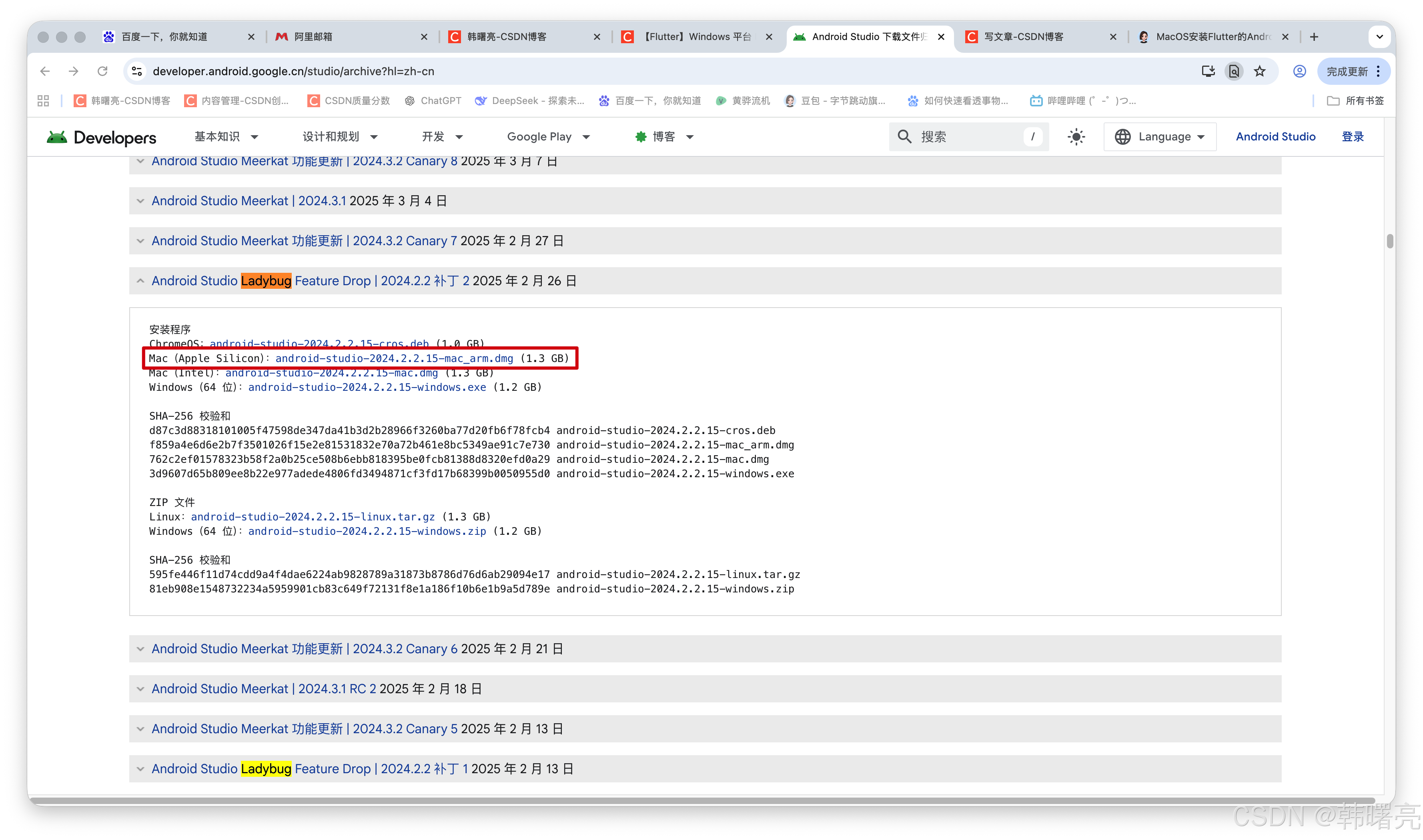Image resolution: width=1423 pixels, height=840 pixels.
Task: Close the 百度一下 tab
Action: point(251,37)
